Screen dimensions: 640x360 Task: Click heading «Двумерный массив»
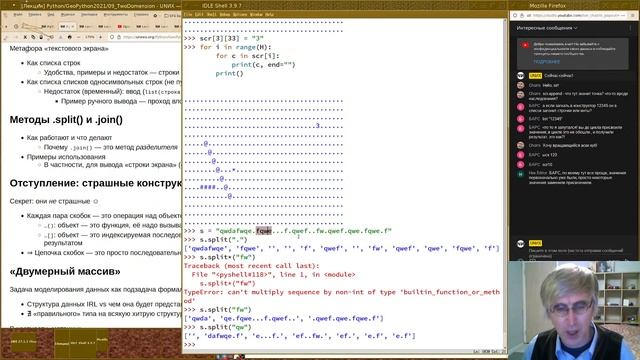click(65, 271)
